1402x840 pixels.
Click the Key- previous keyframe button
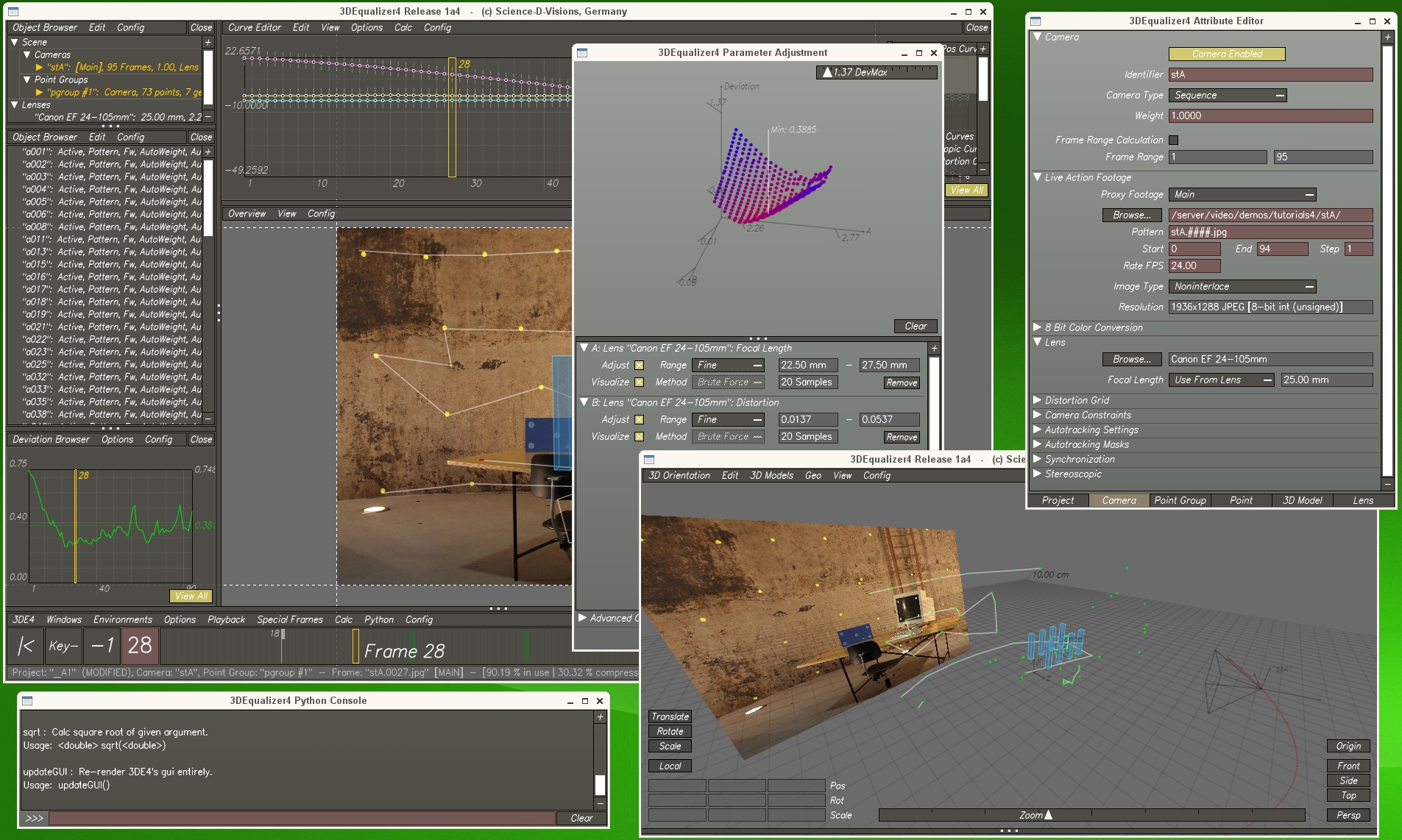pos(63,646)
